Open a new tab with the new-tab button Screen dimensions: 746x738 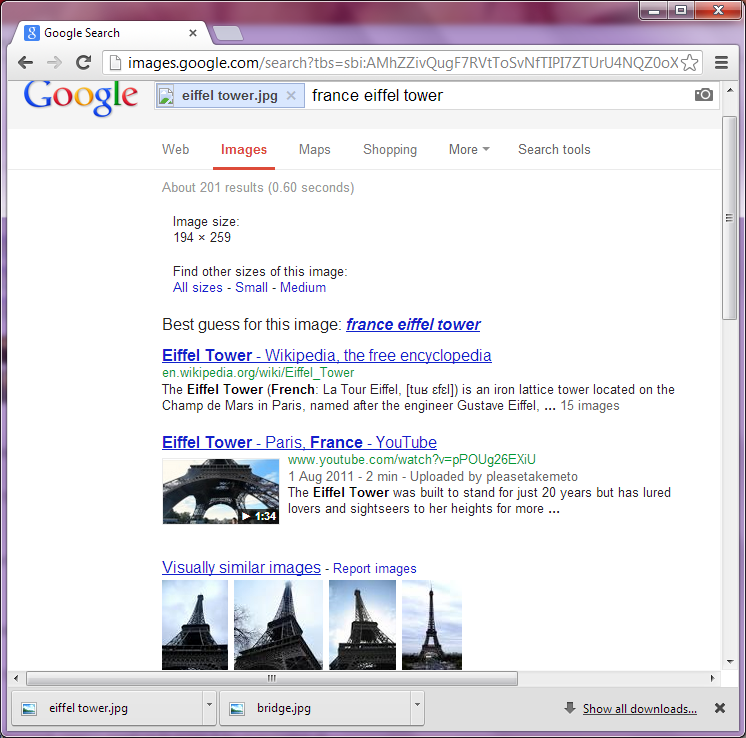pyautogui.click(x=228, y=33)
